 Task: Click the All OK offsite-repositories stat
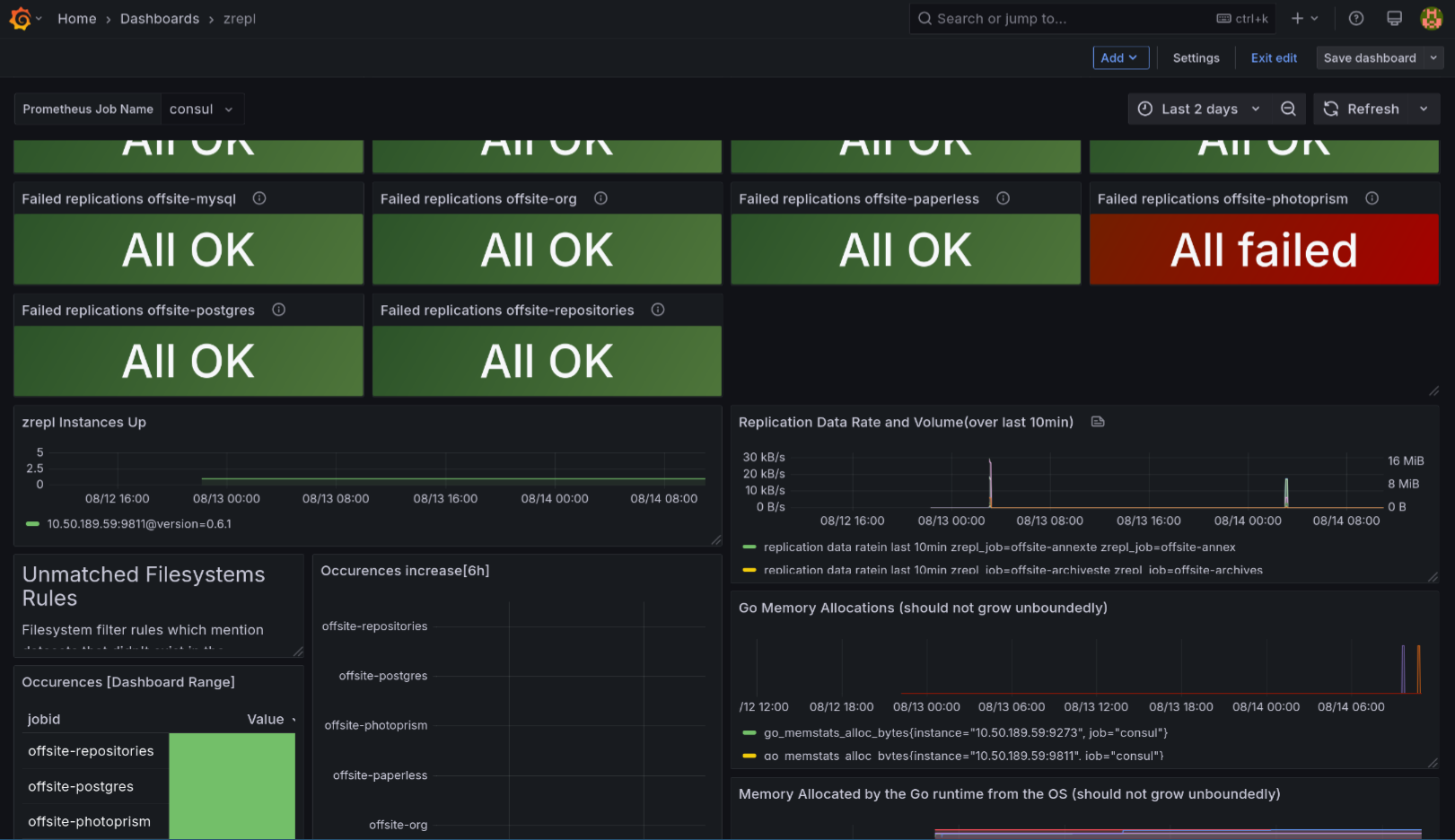547,361
